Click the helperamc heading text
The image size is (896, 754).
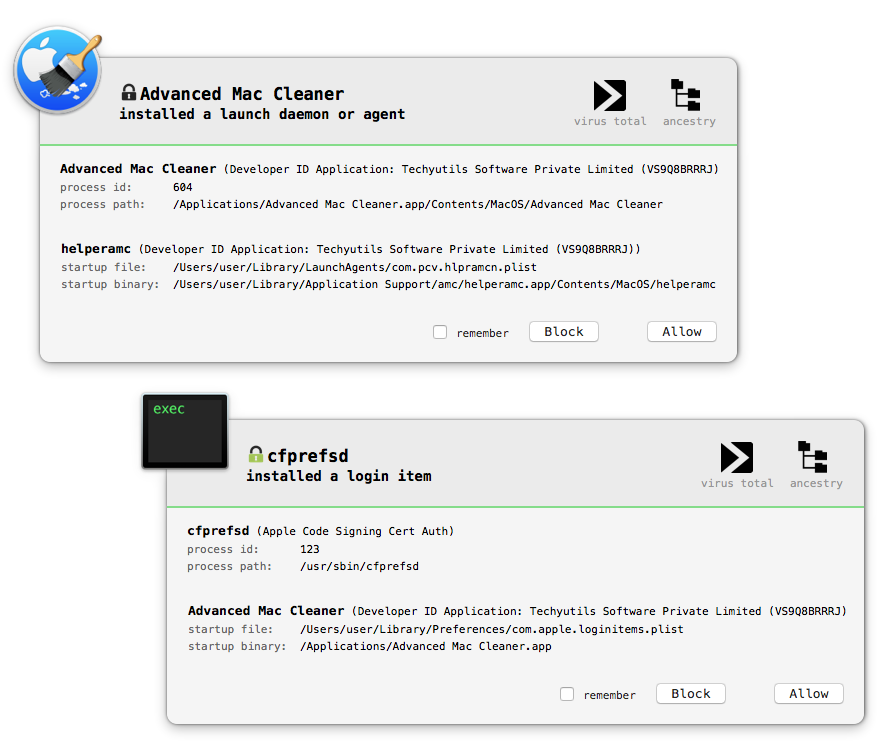point(96,249)
